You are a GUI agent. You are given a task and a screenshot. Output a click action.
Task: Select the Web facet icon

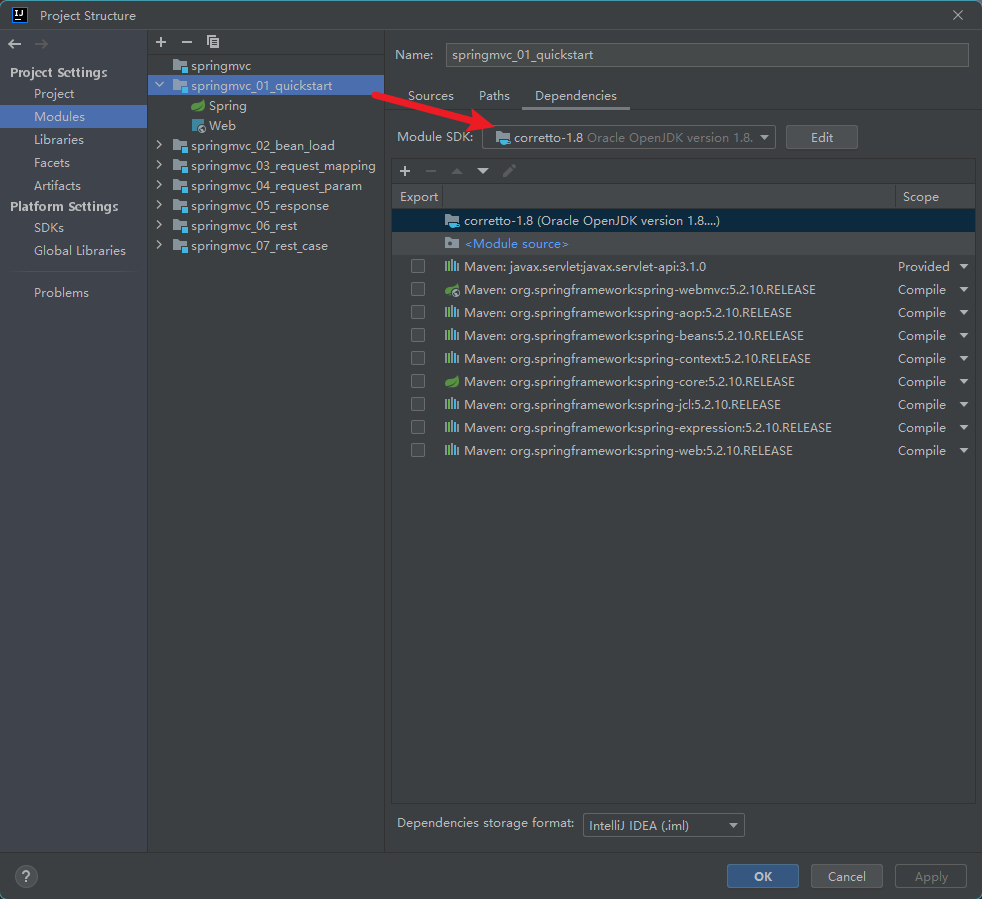199,126
